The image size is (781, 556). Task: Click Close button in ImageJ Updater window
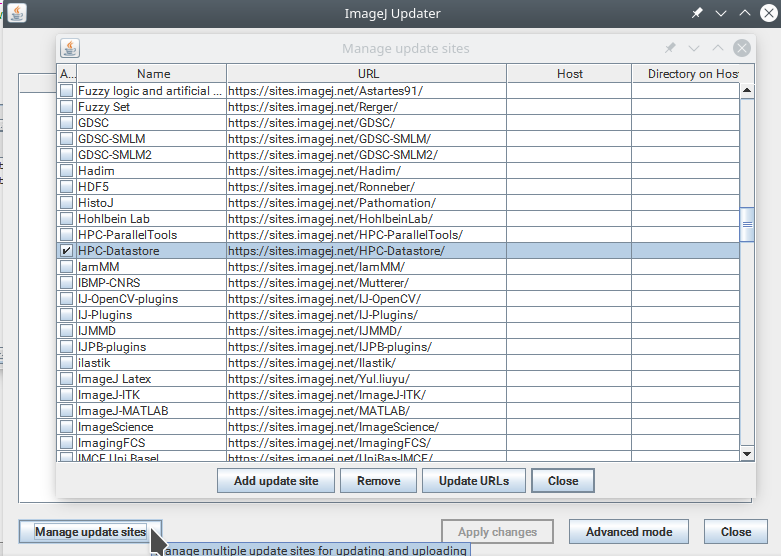pyautogui.click(x=736, y=532)
